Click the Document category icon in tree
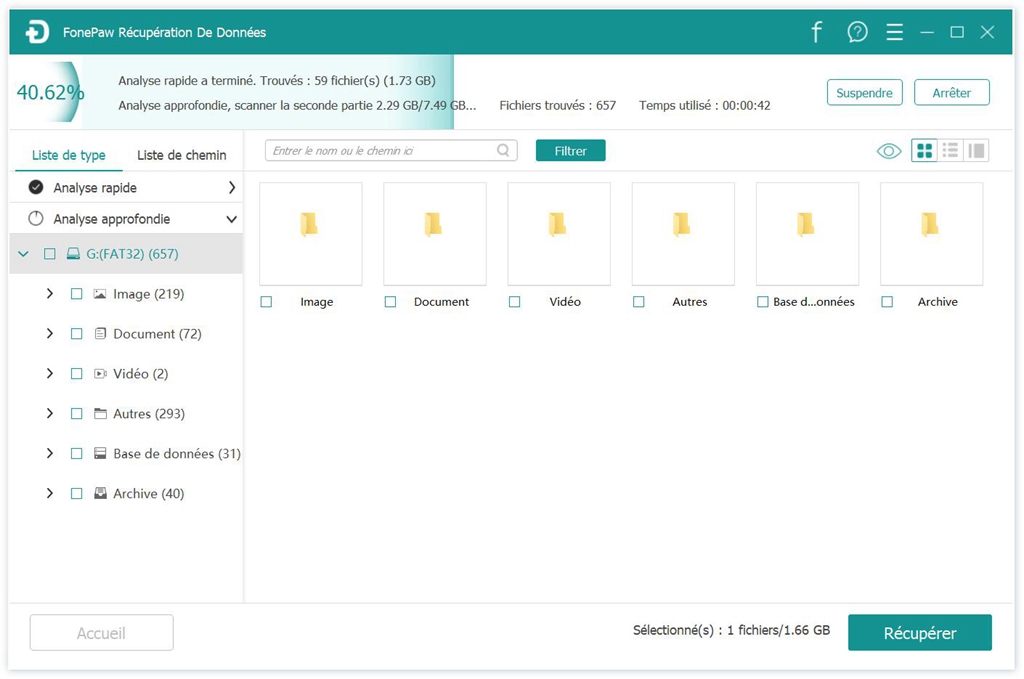The width and height of the screenshot is (1024, 679). coord(100,334)
